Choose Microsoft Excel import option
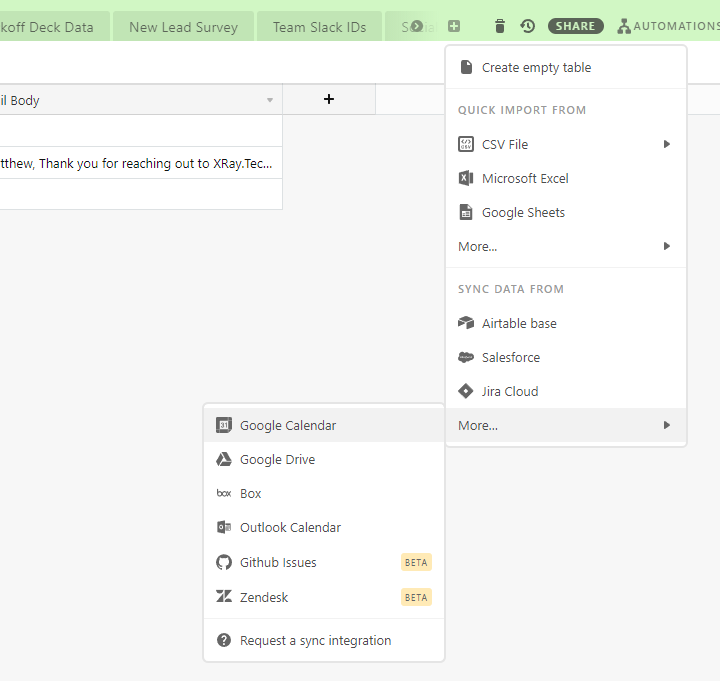The width and height of the screenshot is (720, 681). (x=566, y=178)
